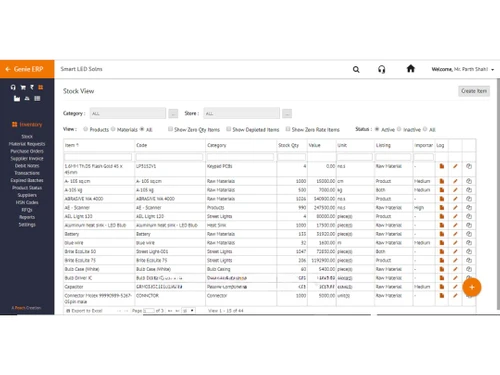500x375 pixels.
Task: Open the log icon on the Bulb Case (White) row
Action: (442, 269)
